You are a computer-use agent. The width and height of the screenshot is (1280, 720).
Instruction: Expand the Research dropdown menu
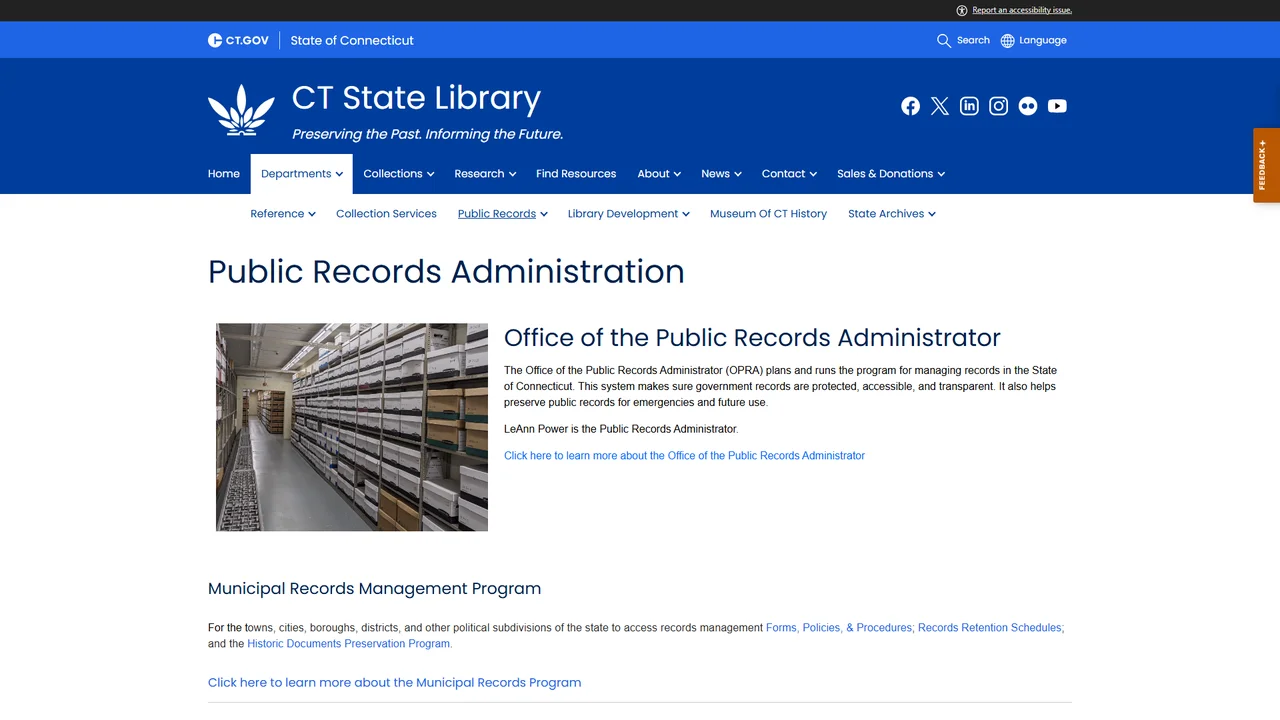485,174
